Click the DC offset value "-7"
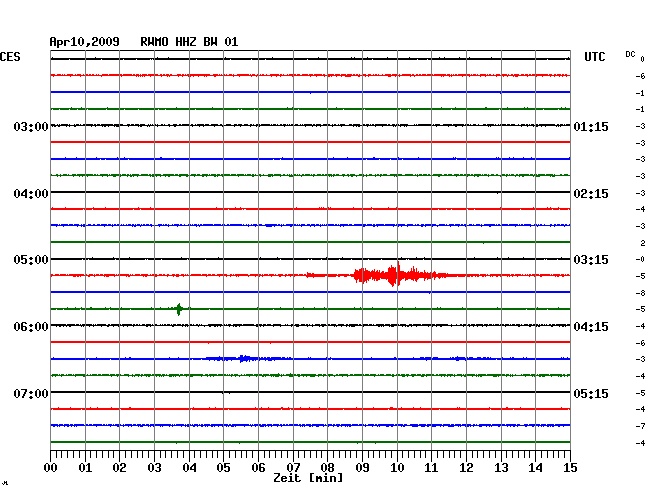The height and width of the screenshot is (494, 650). point(640,426)
